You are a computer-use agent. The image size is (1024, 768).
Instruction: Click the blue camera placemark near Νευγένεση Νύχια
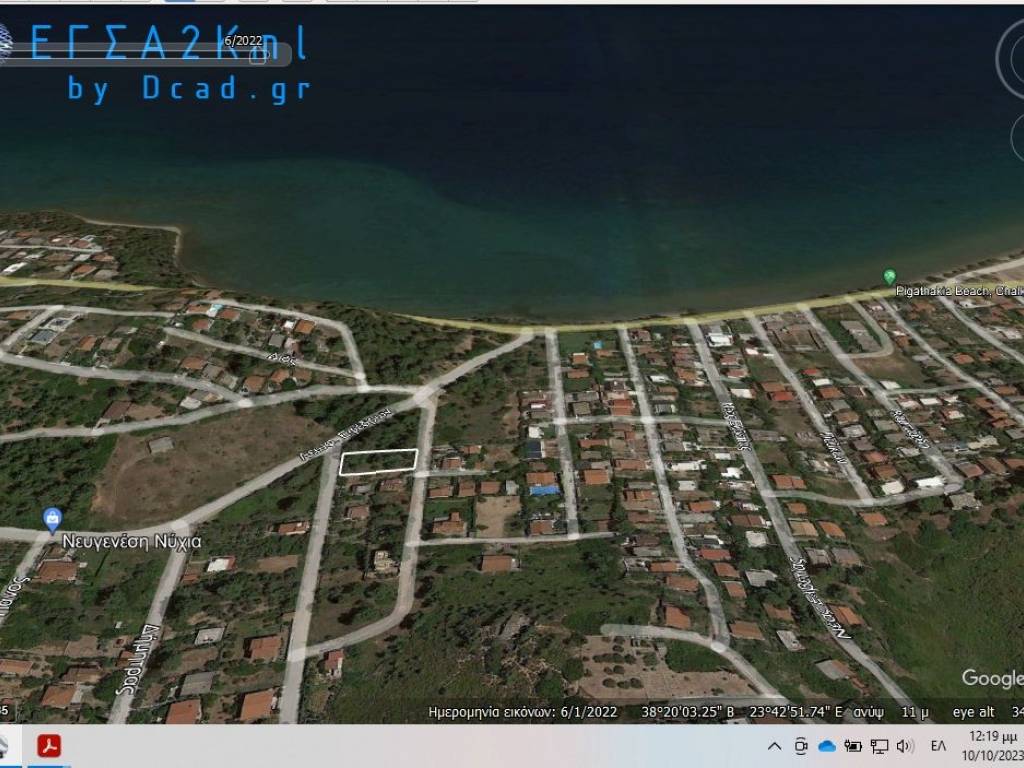tap(52, 519)
